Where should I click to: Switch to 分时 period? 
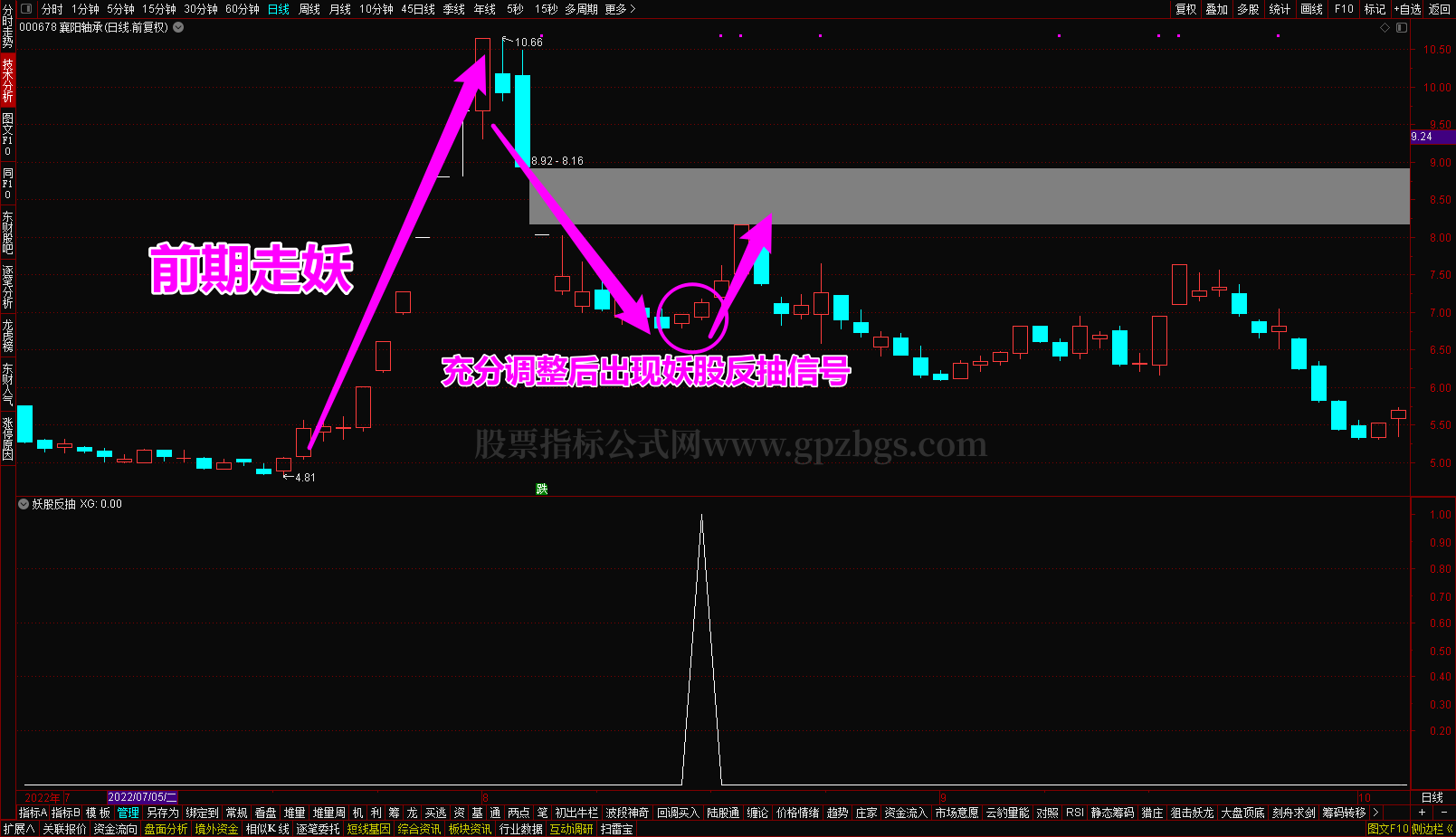pos(52,9)
